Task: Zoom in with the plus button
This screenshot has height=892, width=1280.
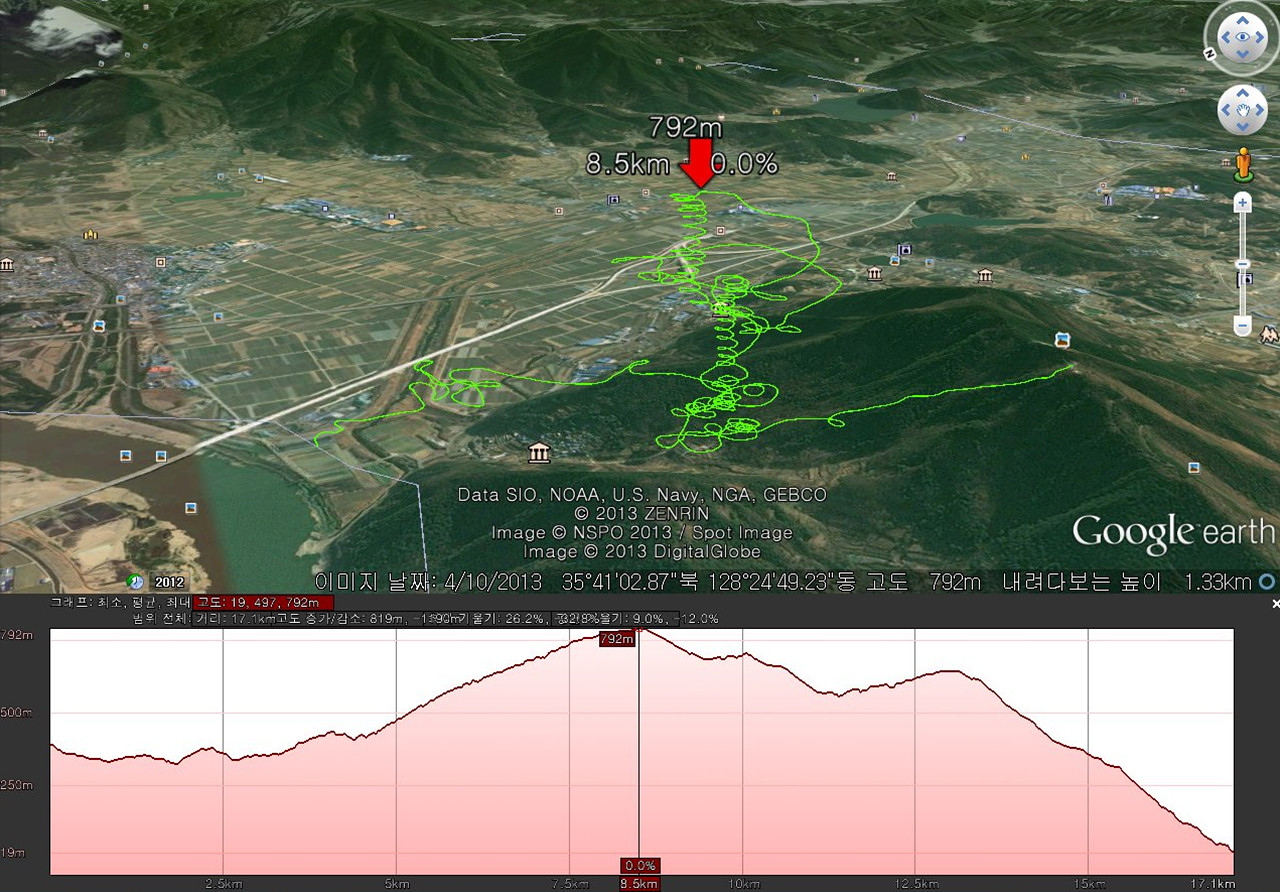Action: (x=1243, y=203)
